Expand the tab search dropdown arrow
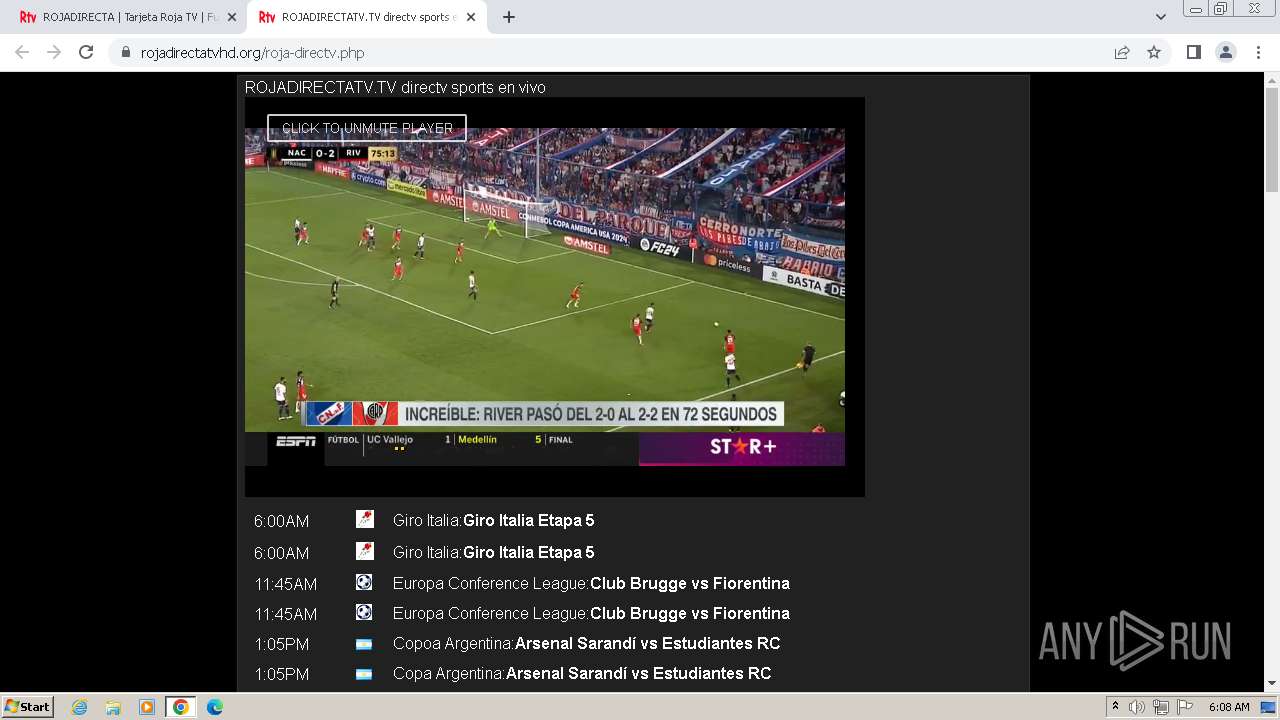Viewport: 1280px width, 720px height. coord(1160,17)
